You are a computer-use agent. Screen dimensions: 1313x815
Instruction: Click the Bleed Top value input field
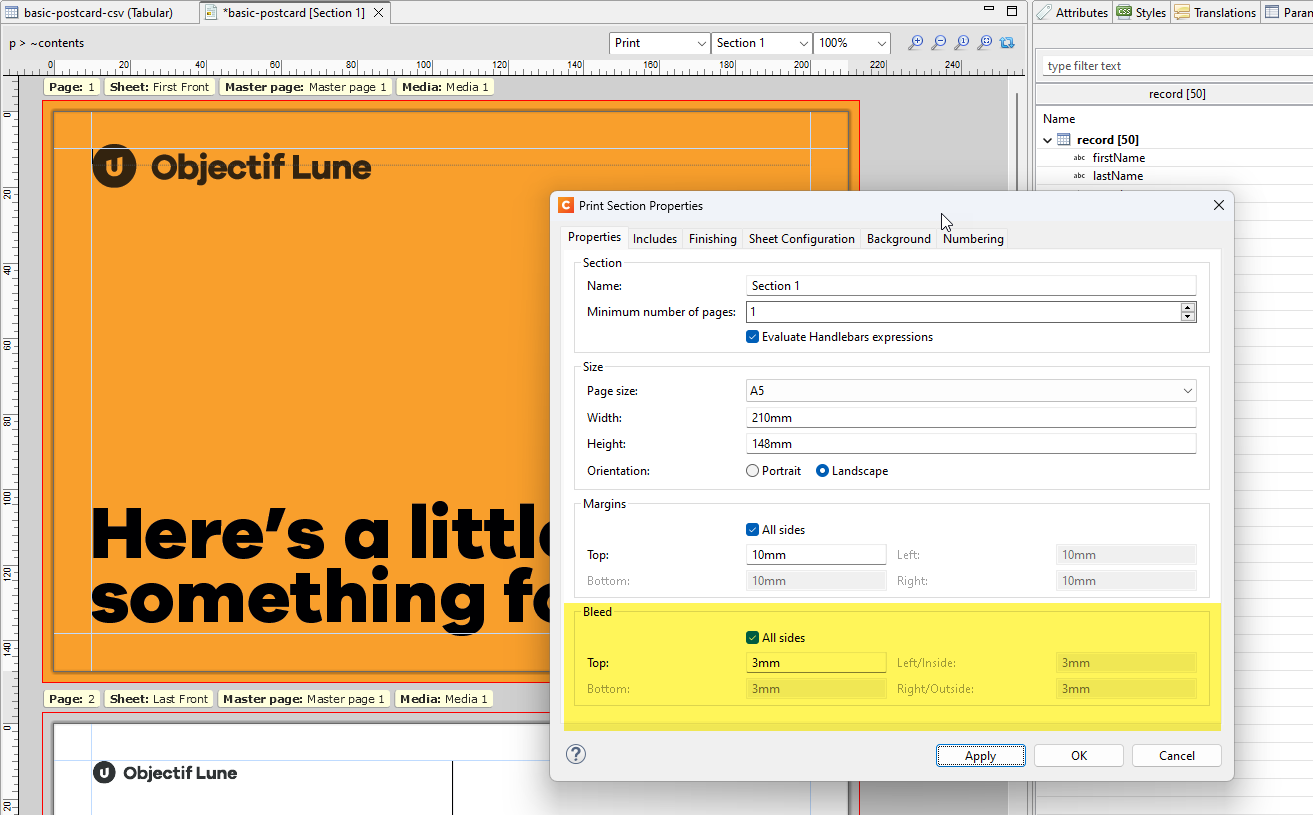click(x=815, y=663)
